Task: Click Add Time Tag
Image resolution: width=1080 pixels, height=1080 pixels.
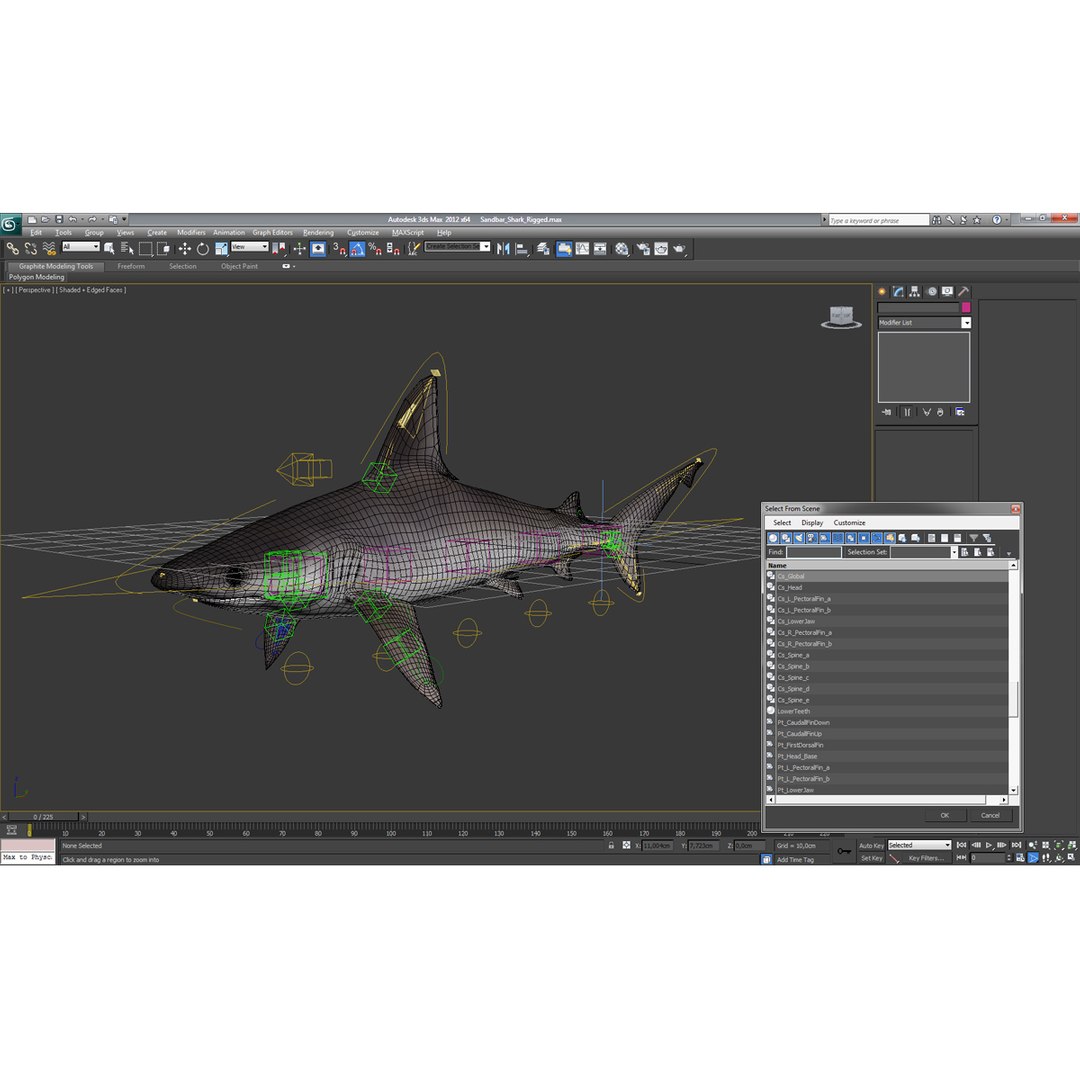Action: 795,860
